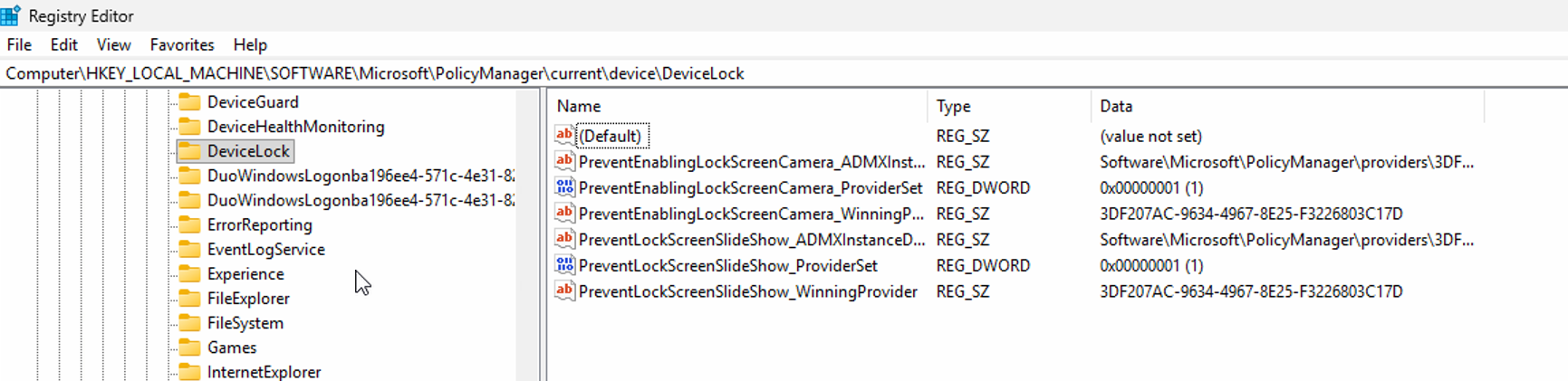Select the DeviceHealthMonitoring key
This screenshot has height=381, width=1568.
(x=295, y=127)
